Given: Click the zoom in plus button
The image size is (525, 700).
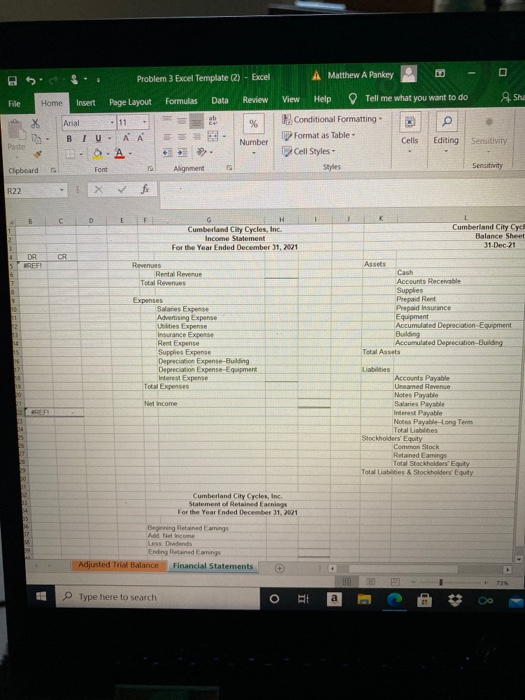Looking at the screenshot, I should coord(485,583).
